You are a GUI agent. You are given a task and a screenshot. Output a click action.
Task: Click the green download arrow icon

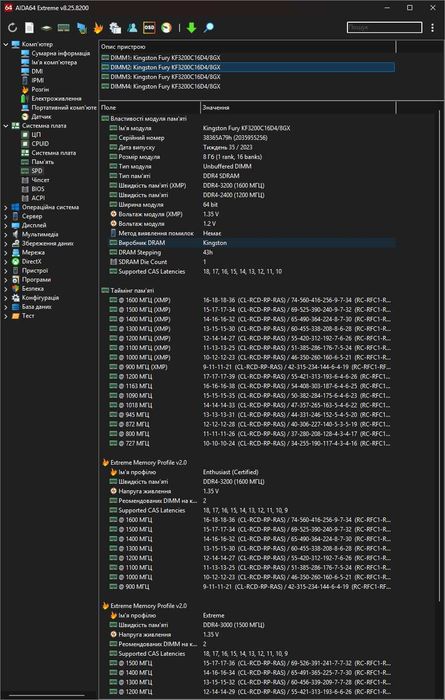pyautogui.click(x=191, y=28)
